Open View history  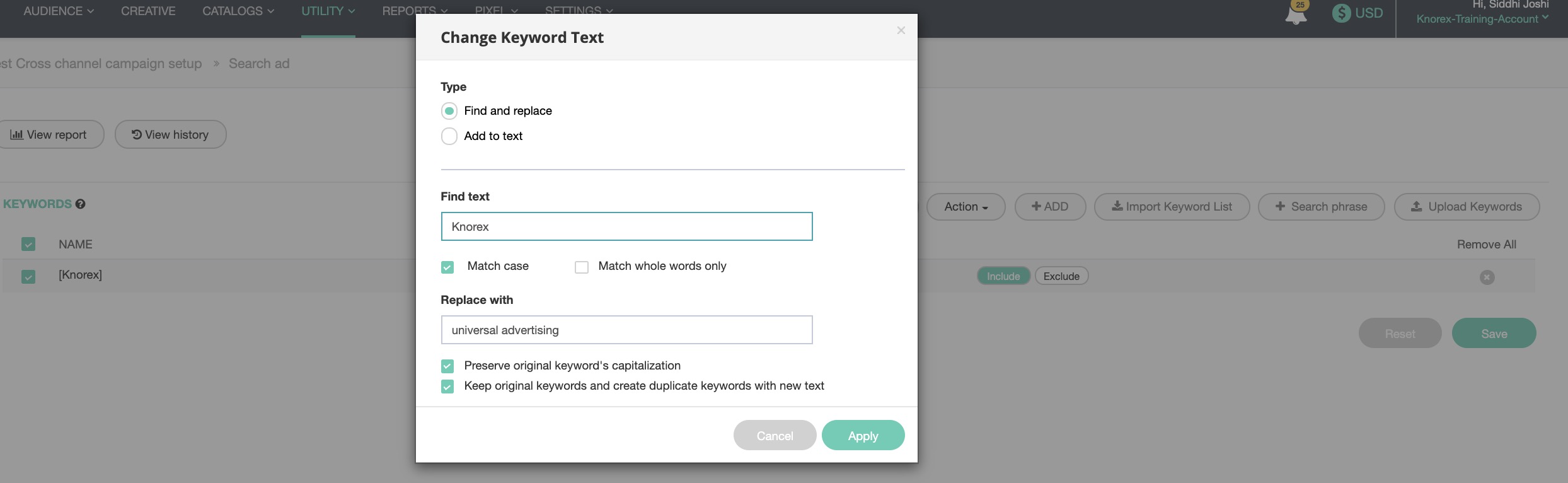(x=170, y=134)
